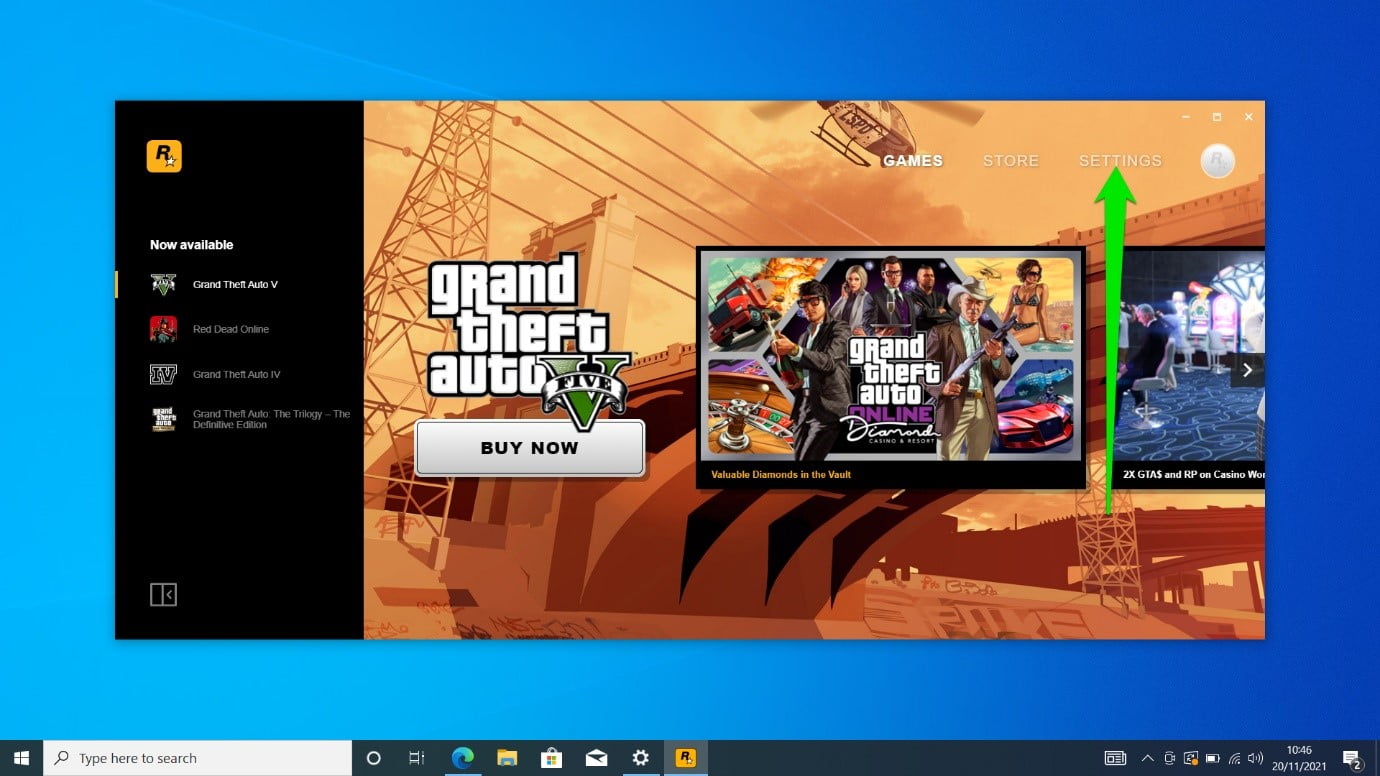This screenshot has height=776, width=1380.
Task: Launch Microsoft Edge from the taskbar
Action: [462, 758]
